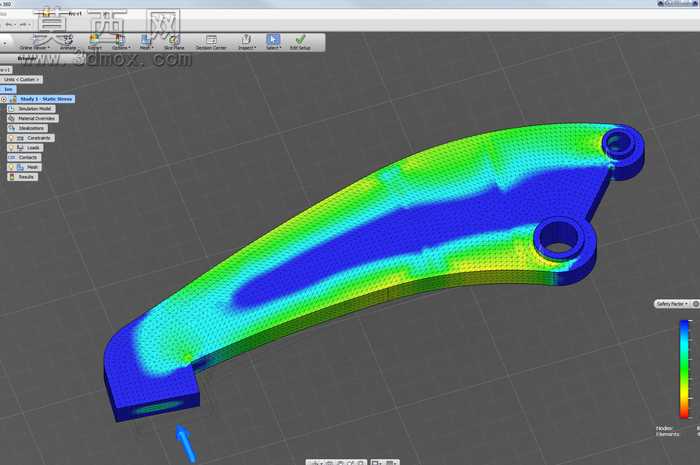
Task: Toggle Constraints visibility lightbulb
Action: click(12, 138)
